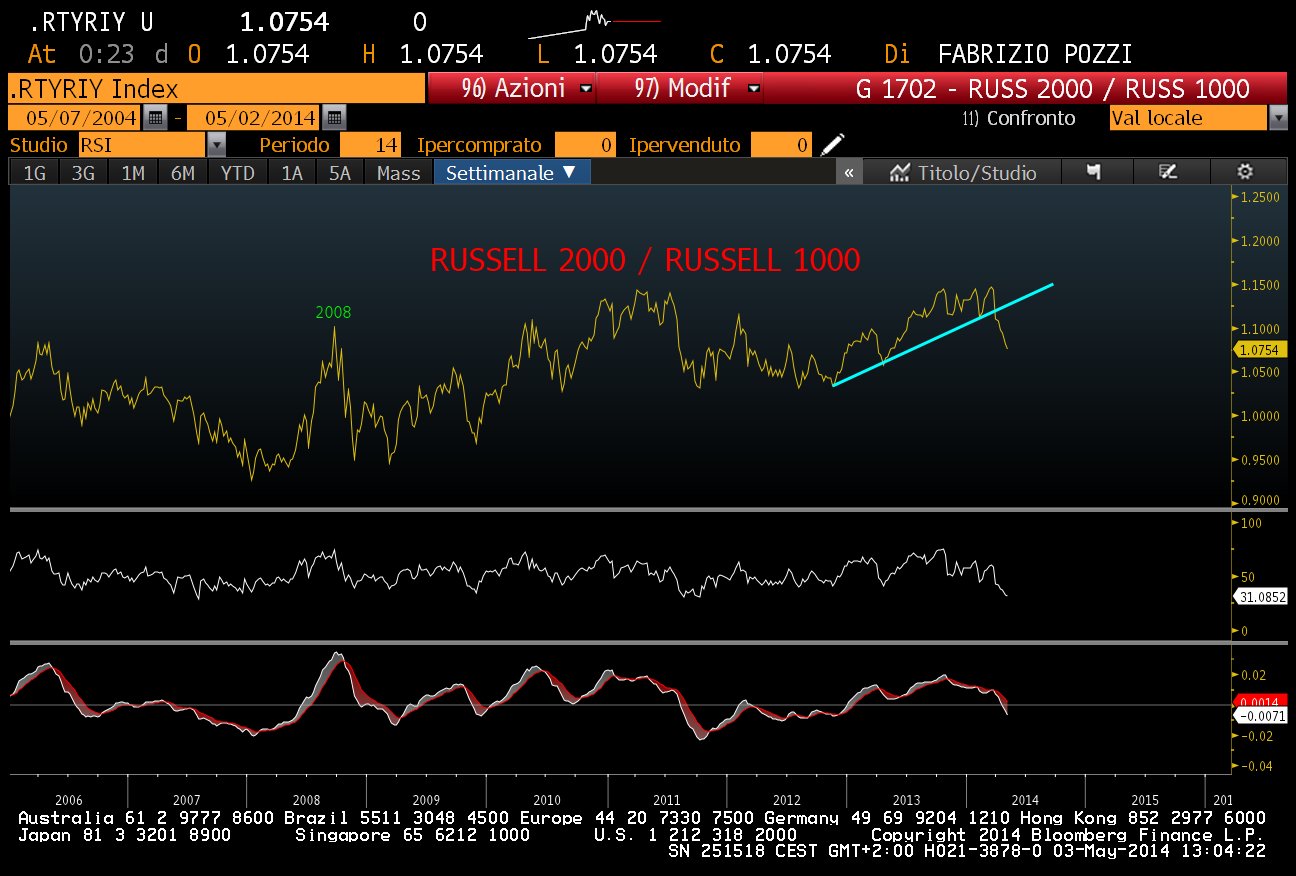Viewport: 1296px width, 876px height.
Task: Click the .RTYRIY Index security field
Action: pos(216,88)
